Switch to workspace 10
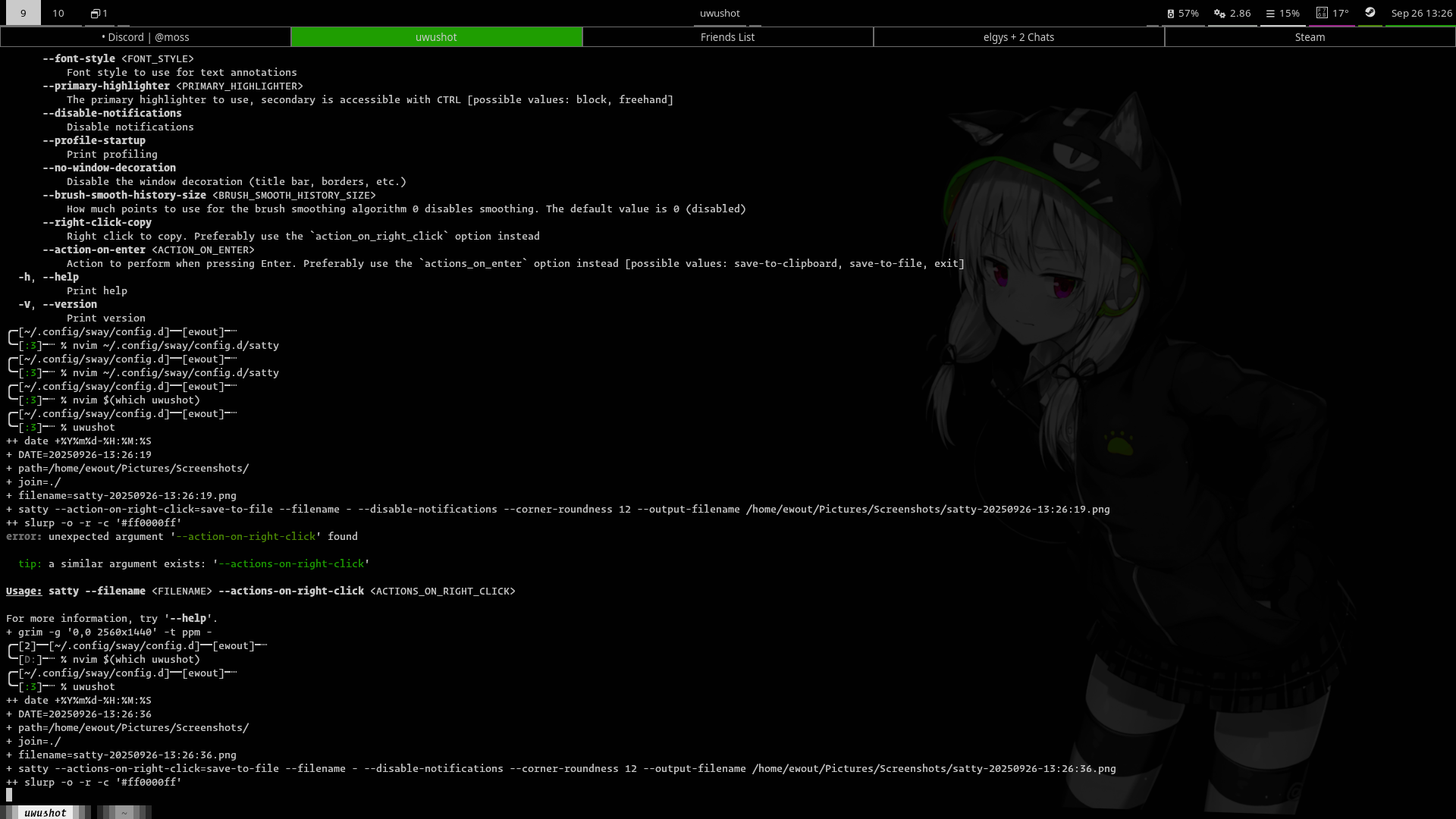Viewport: 1456px width, 819px height. tap(58, 13)
